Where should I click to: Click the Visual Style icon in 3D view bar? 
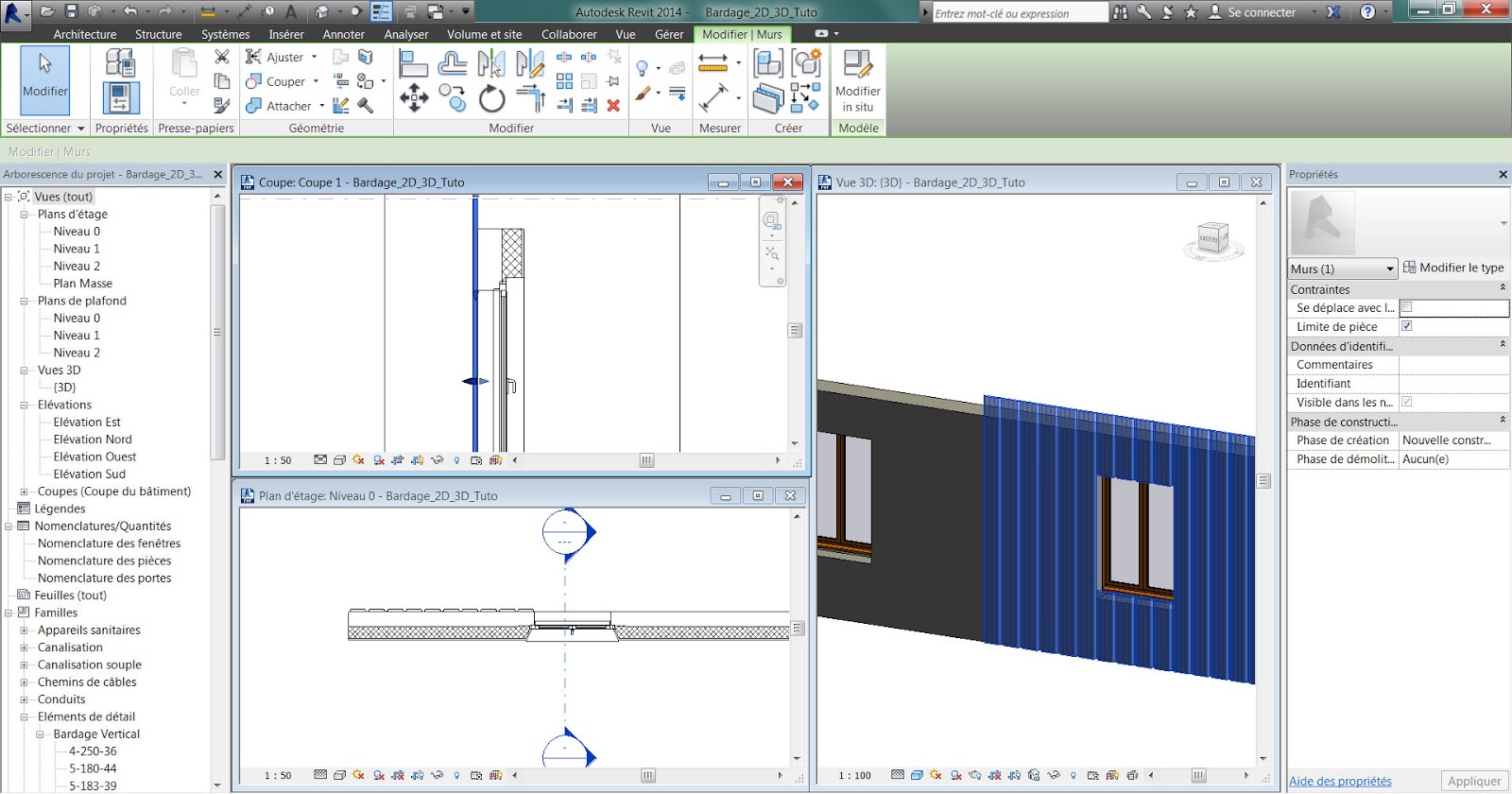(x=917, y=775)
